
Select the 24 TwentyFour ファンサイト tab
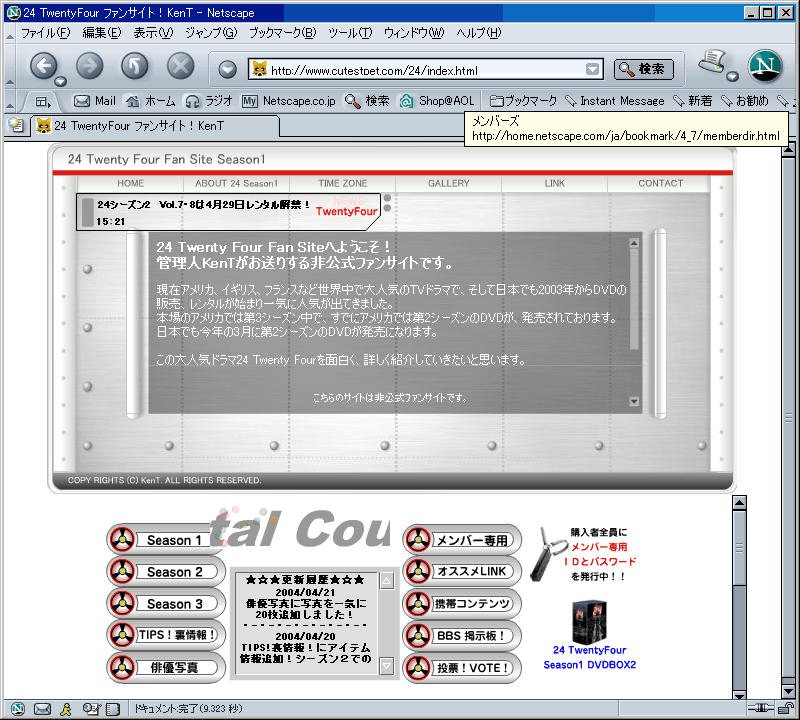156,126
